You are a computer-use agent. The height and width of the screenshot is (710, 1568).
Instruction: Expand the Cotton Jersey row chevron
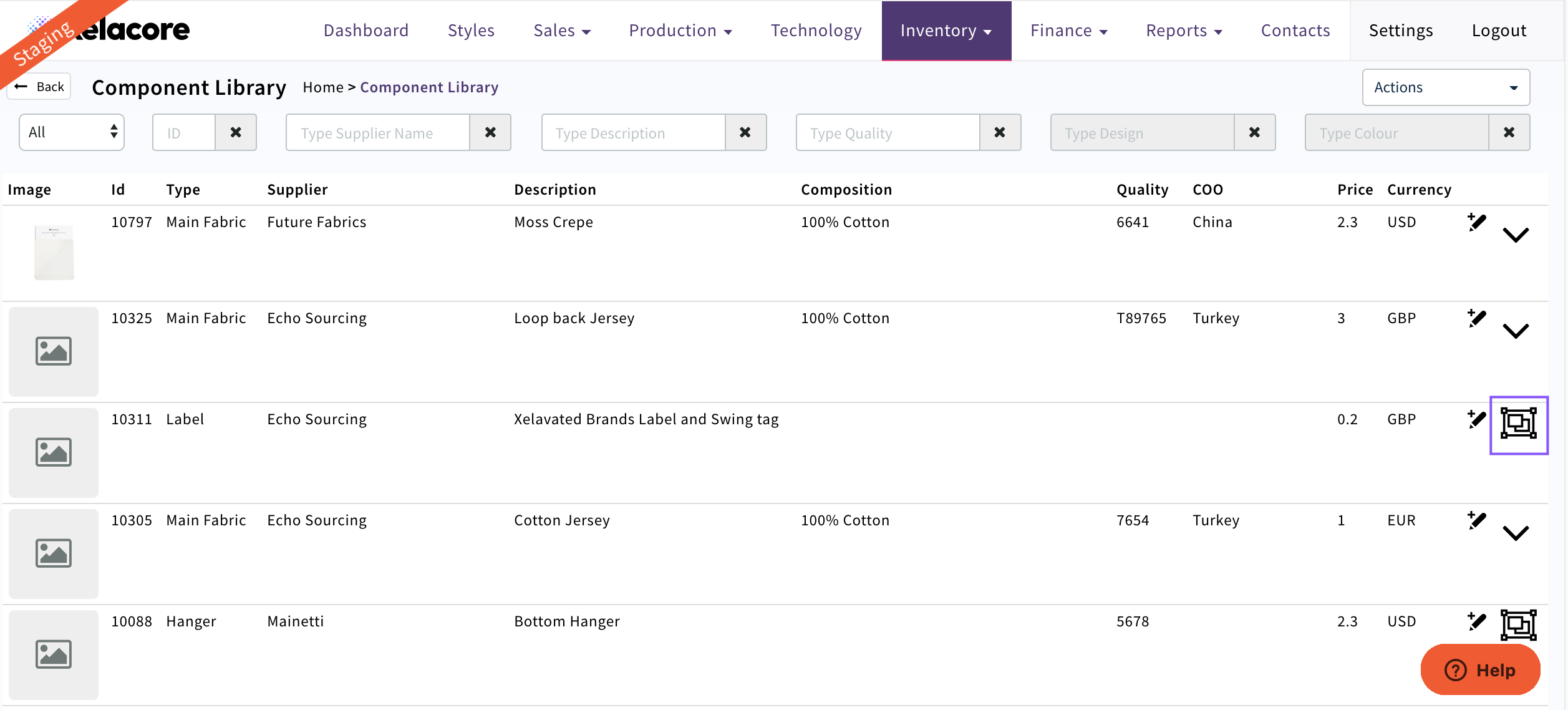click(x=1516, y=533)
